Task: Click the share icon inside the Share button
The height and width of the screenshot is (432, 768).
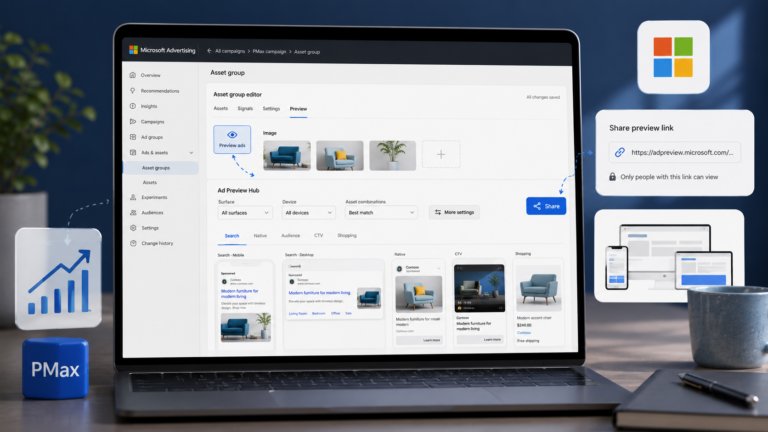Action: [x=537, y=206]
